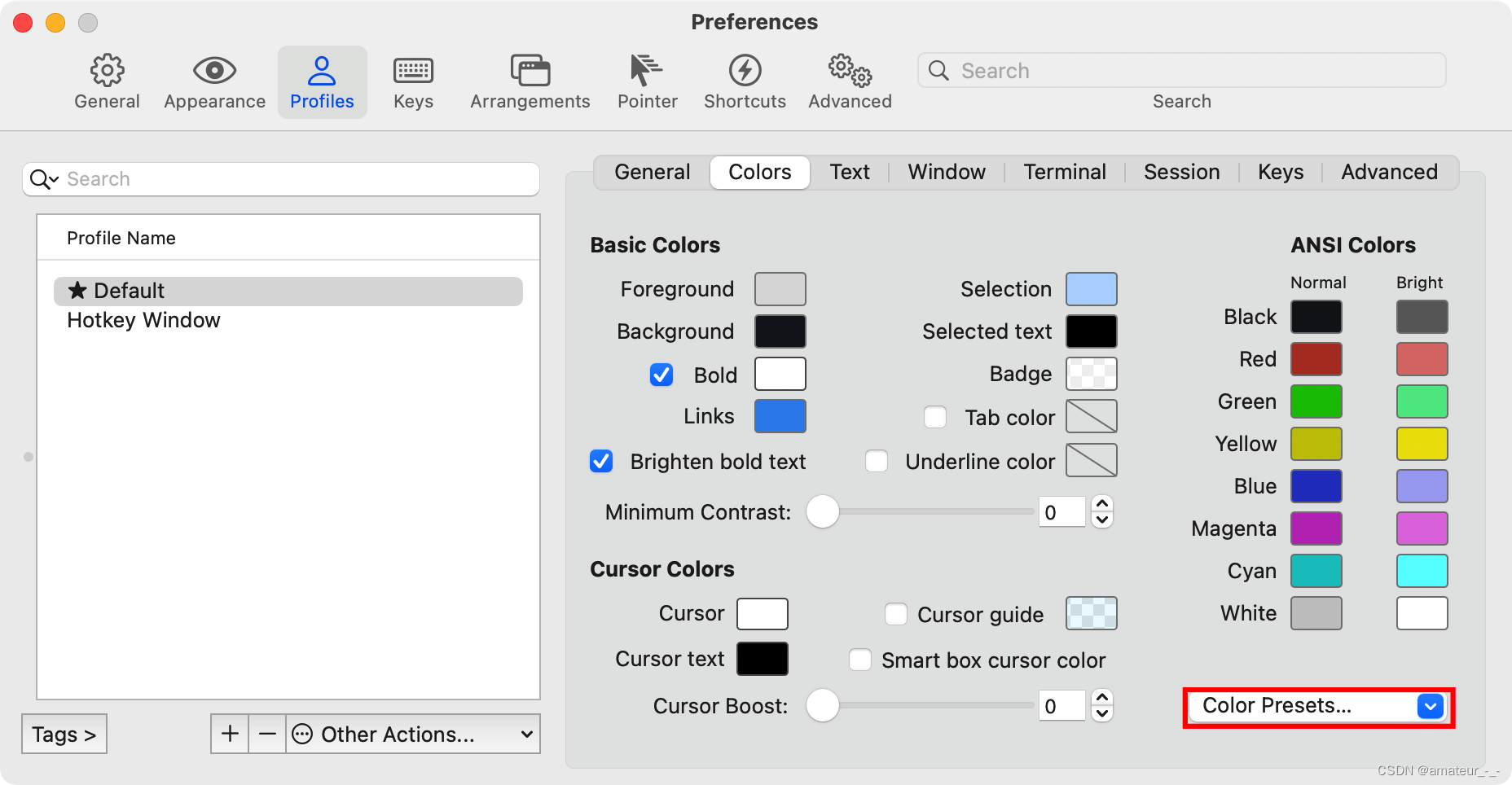Screen dimensions: 1512x785
Task: Click the profile list Search field
Action: [281, 179]
